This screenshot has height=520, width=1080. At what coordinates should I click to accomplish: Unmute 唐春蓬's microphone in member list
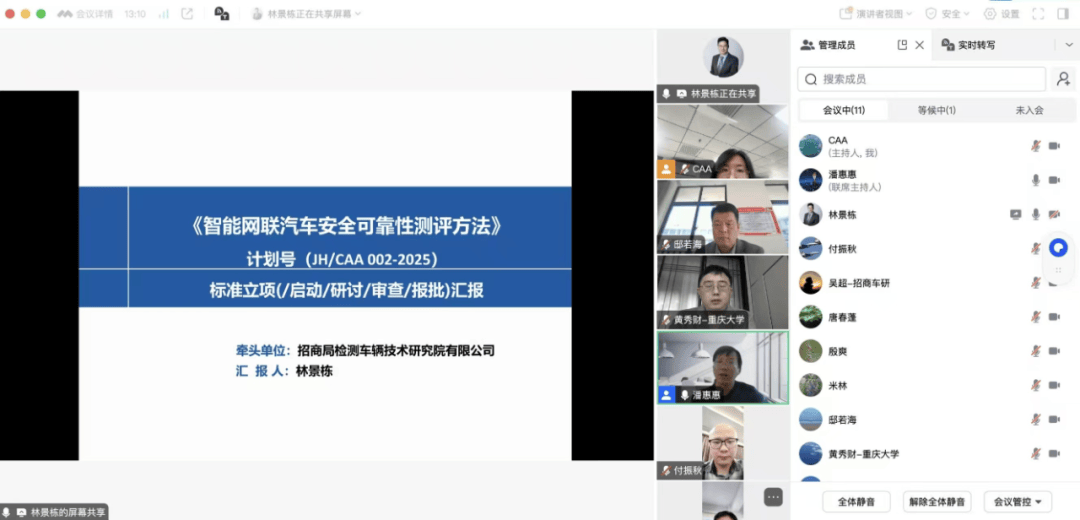click(x=1036, y=317)
